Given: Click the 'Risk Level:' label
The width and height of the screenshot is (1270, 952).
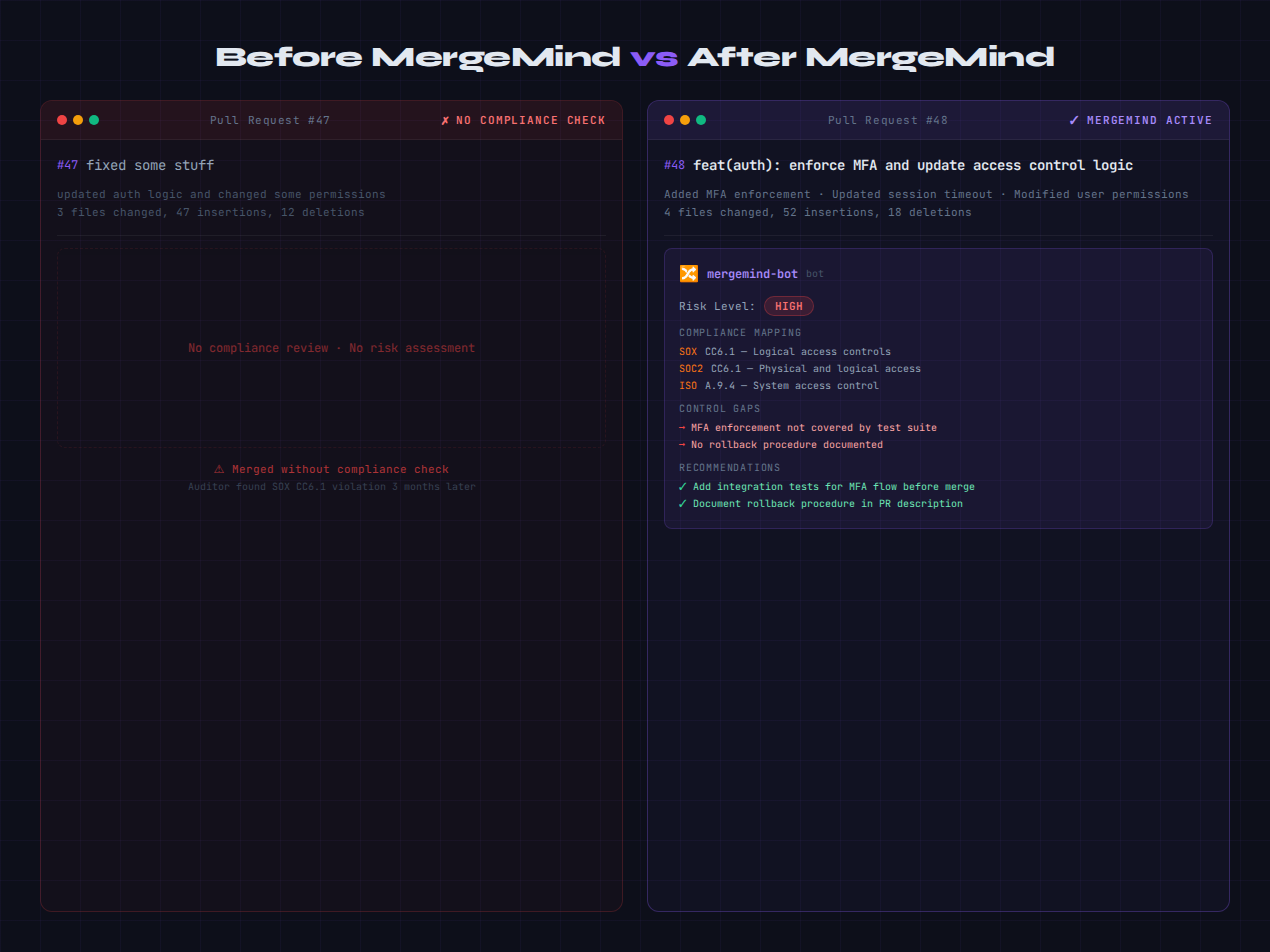Looking at the screenshot, I should tap(717, 306).
